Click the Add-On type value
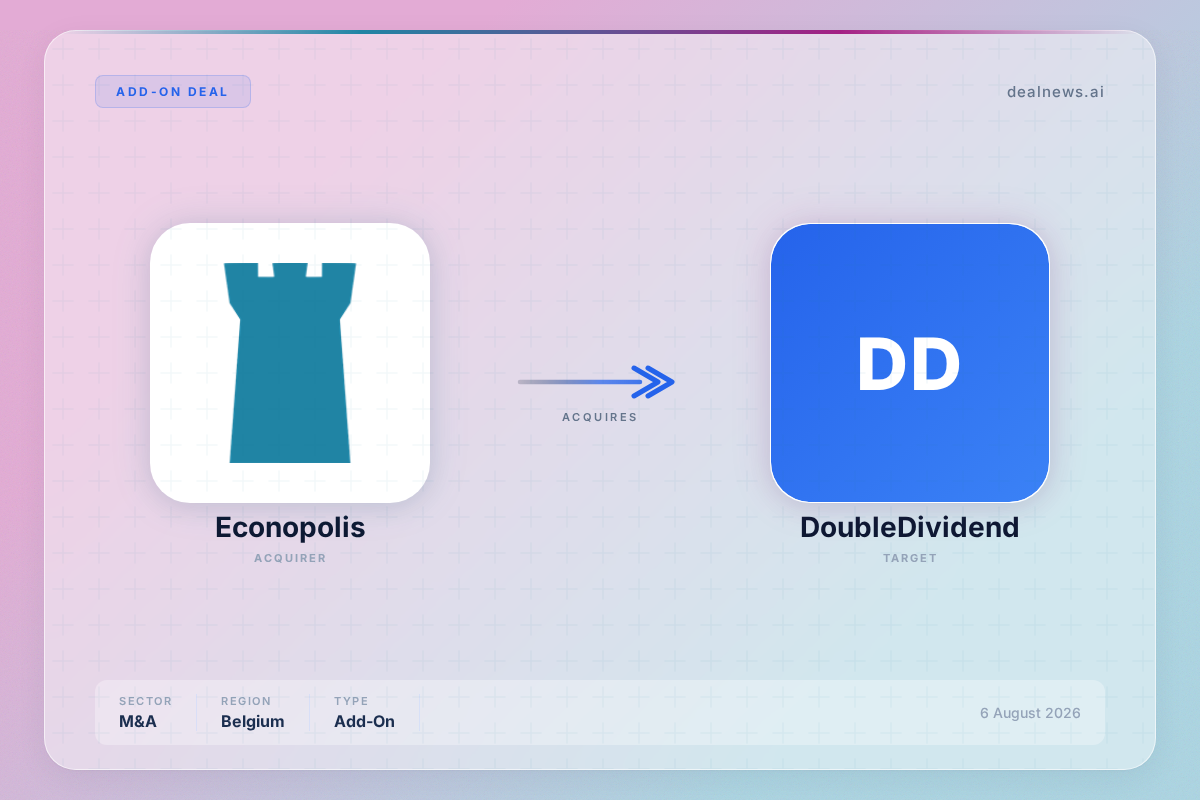The image size is (1200, 800). (364, 721)
